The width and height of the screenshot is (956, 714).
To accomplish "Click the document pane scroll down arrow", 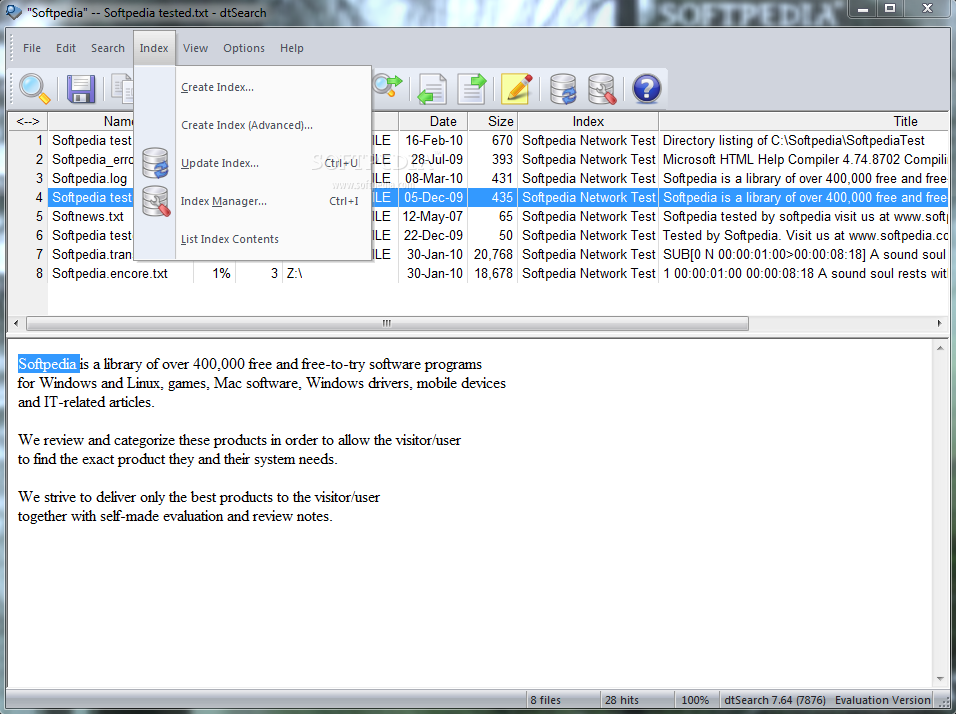I will point(940,679).
